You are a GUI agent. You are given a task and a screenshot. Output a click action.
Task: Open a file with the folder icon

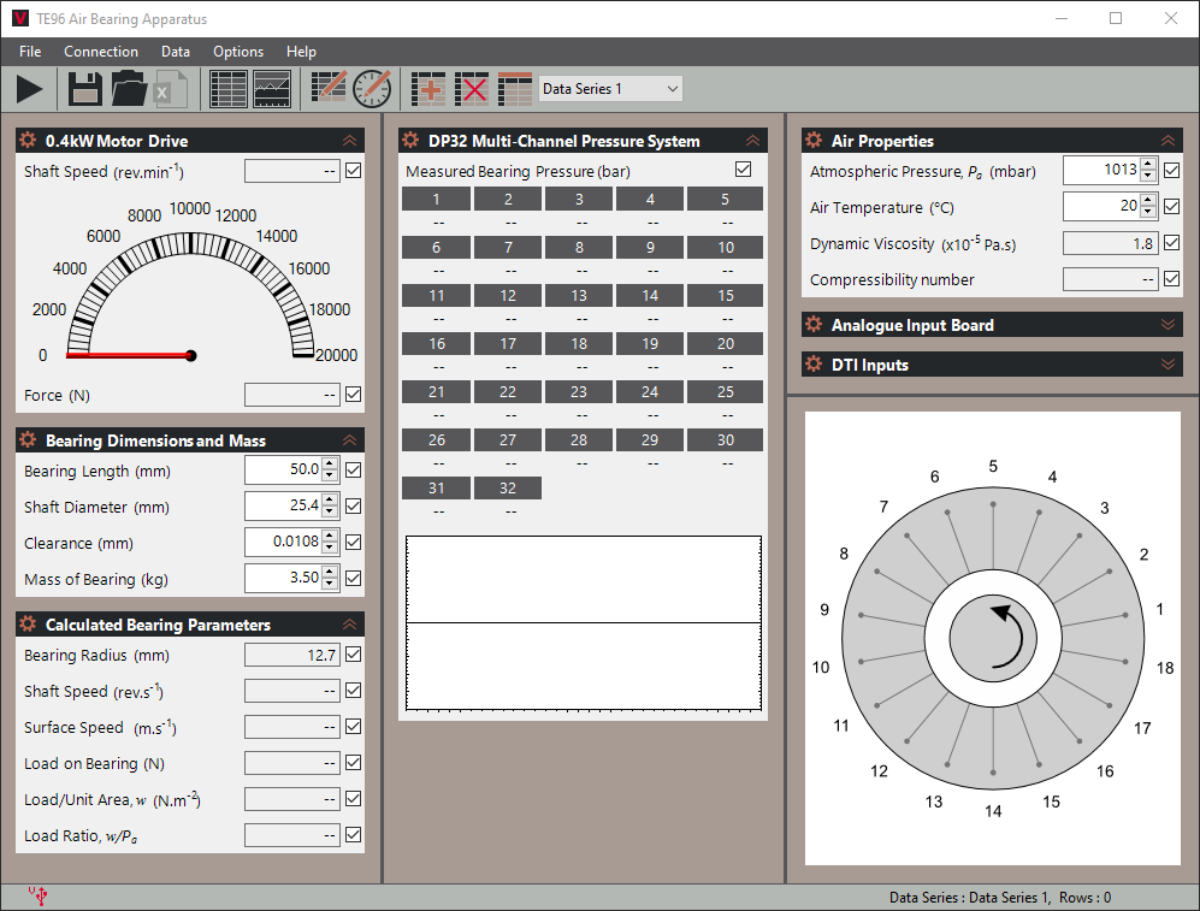129,89
